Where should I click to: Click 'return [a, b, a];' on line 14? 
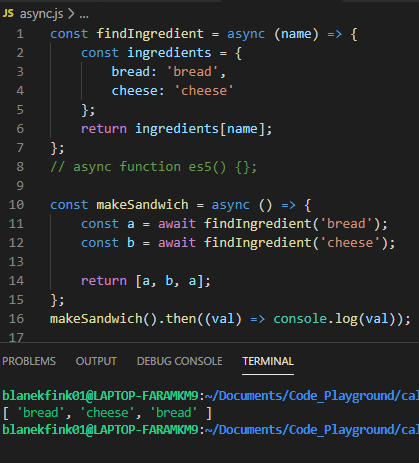[146, 281]
